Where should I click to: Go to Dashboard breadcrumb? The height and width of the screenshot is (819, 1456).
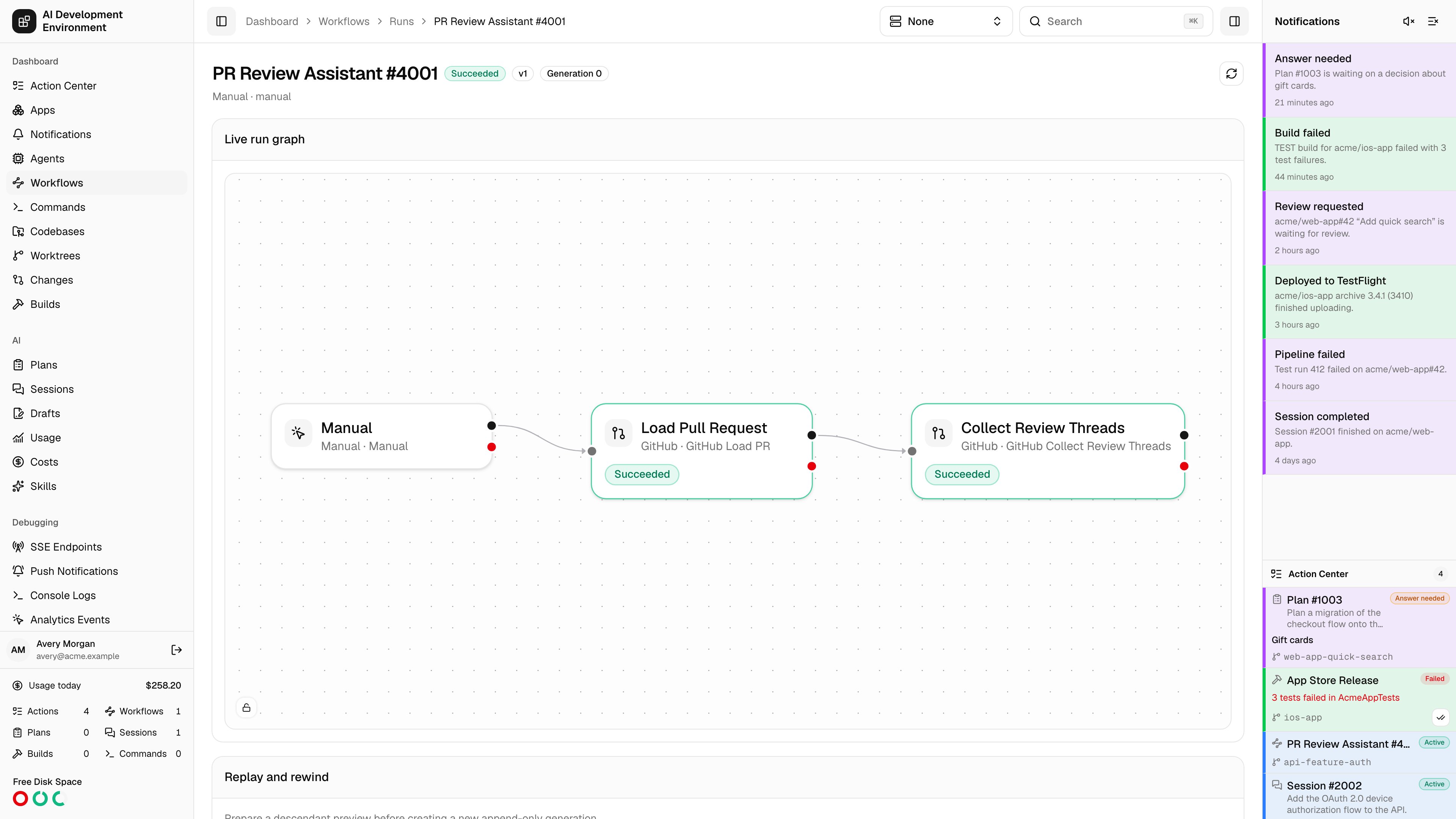coord(272,22)
